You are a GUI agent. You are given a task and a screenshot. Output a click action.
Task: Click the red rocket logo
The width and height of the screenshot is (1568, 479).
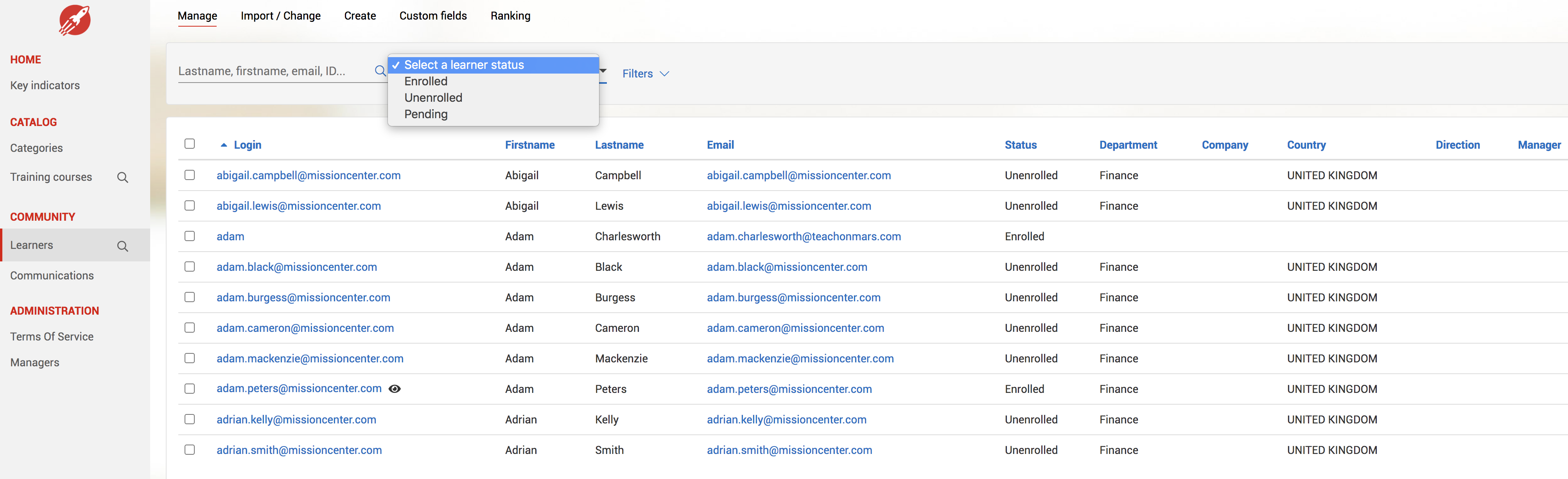pyautogui.click(x=75, y=21)
